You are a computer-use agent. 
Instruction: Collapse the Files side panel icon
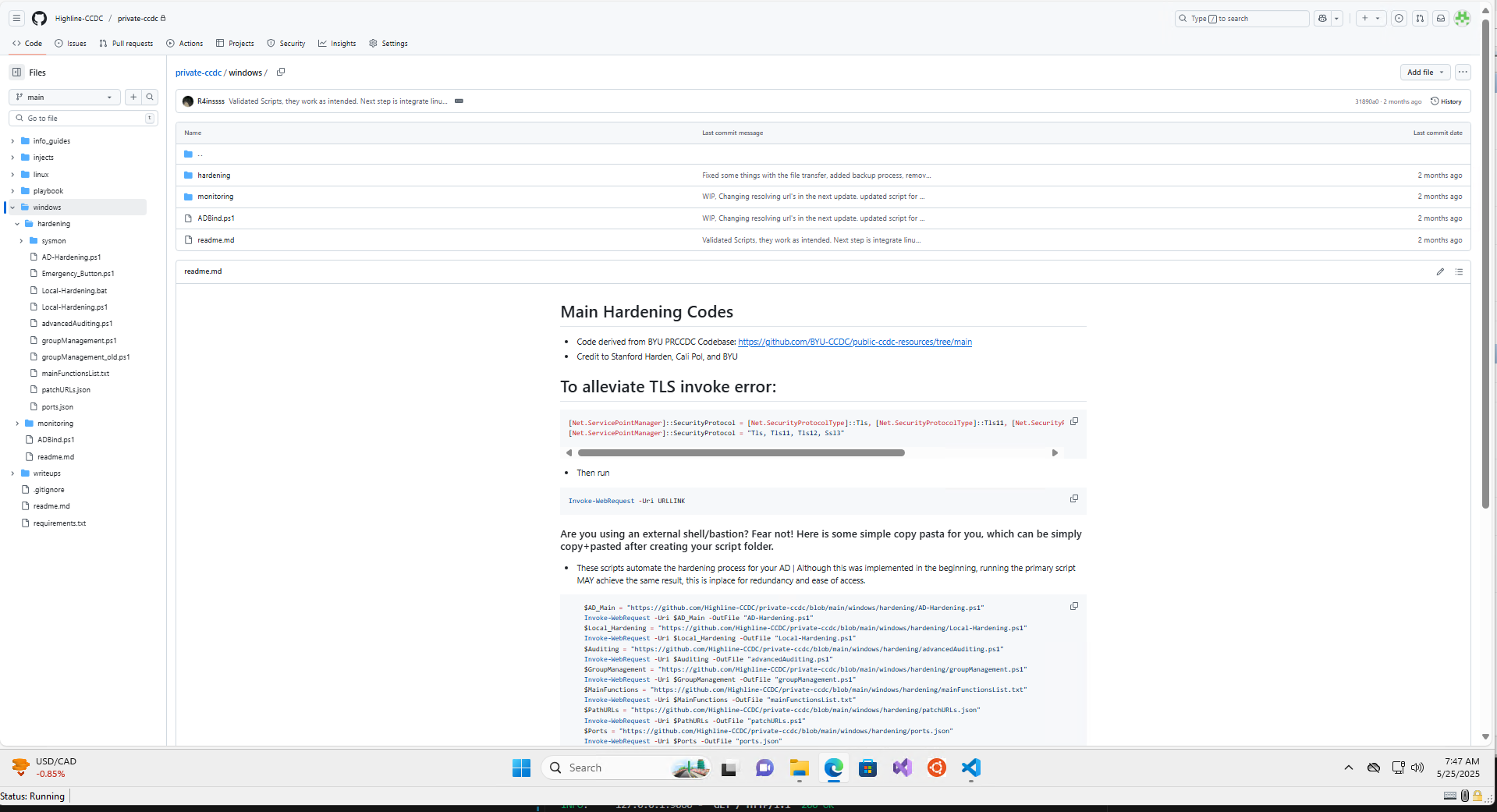click(16, 73)
